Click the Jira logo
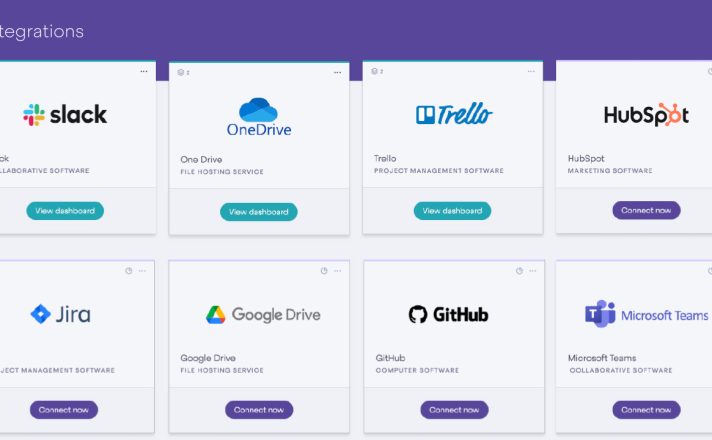The height and width of the screenshot is (440, 712). click(60, 314)
